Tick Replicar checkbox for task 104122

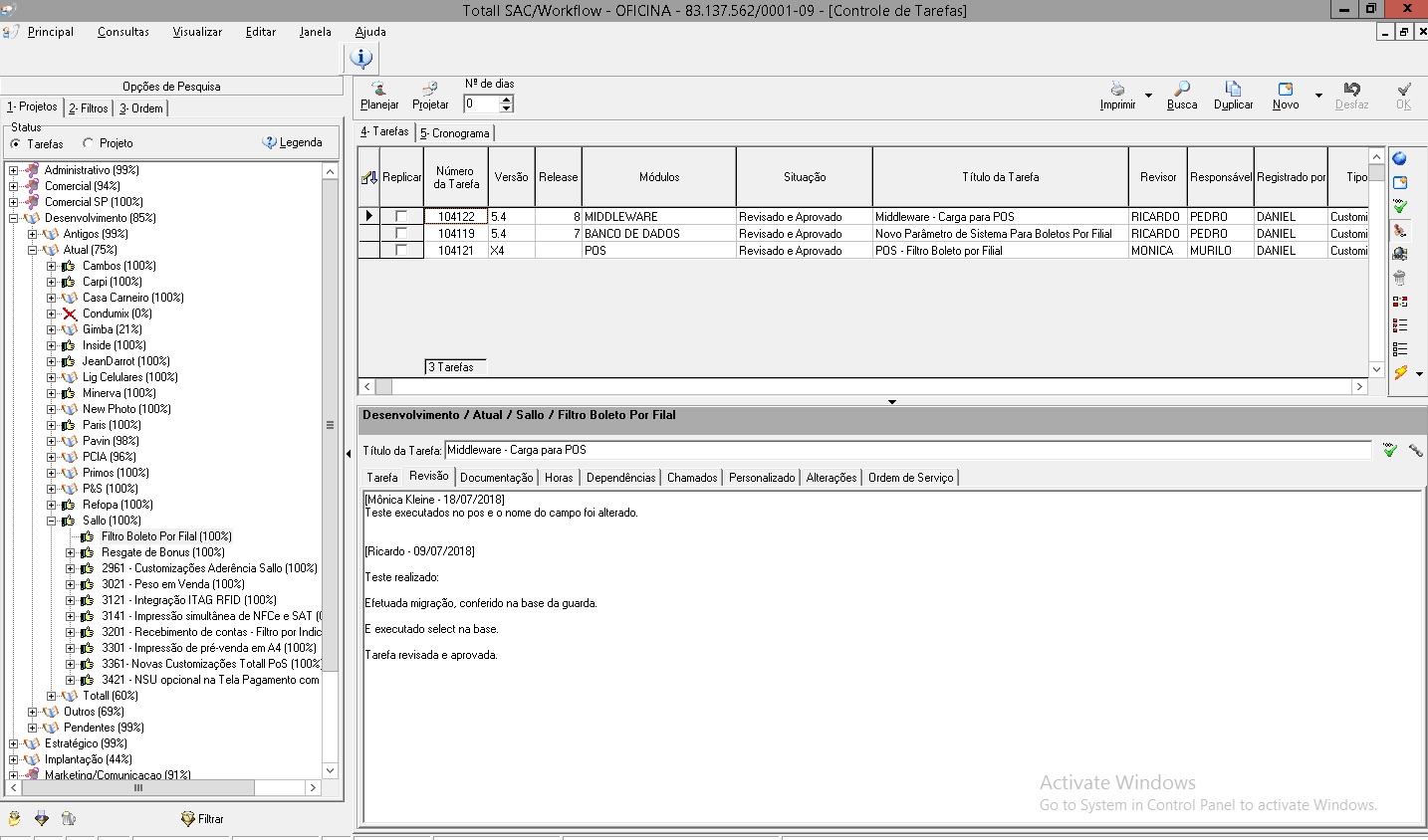click(x=401, y=216)
